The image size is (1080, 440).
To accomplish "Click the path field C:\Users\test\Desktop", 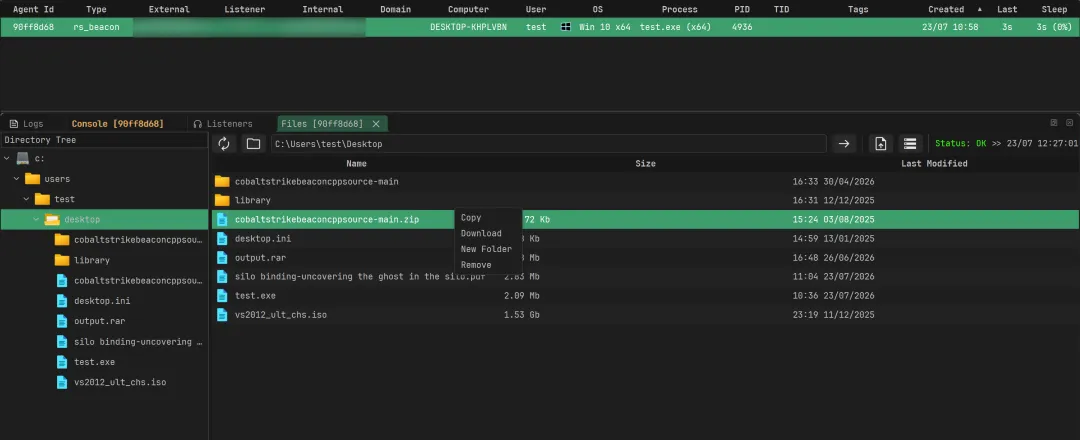I will coord(548,144).
